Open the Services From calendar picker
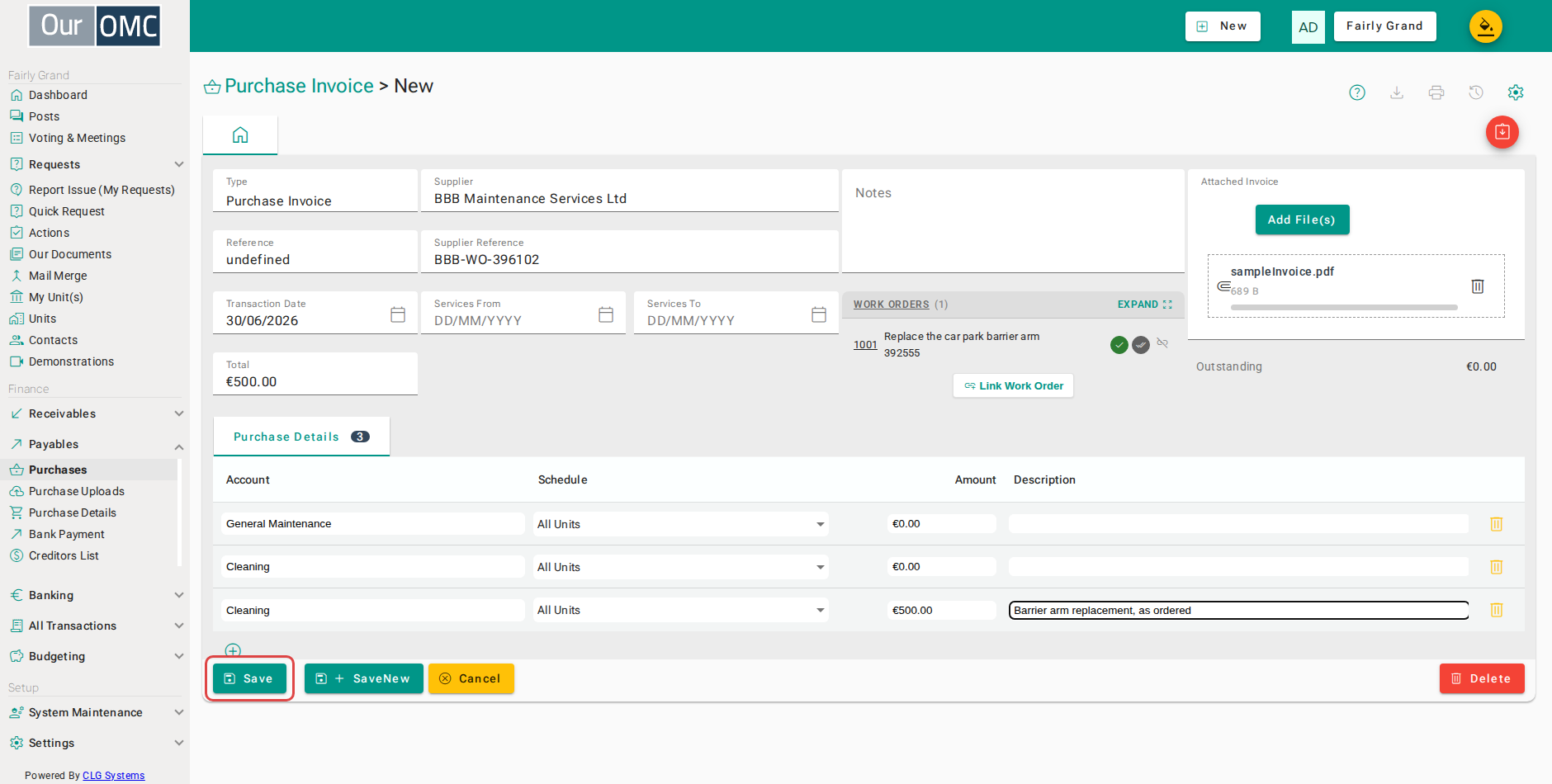Viewport: 1552px width, 784px height. [606, 314]
